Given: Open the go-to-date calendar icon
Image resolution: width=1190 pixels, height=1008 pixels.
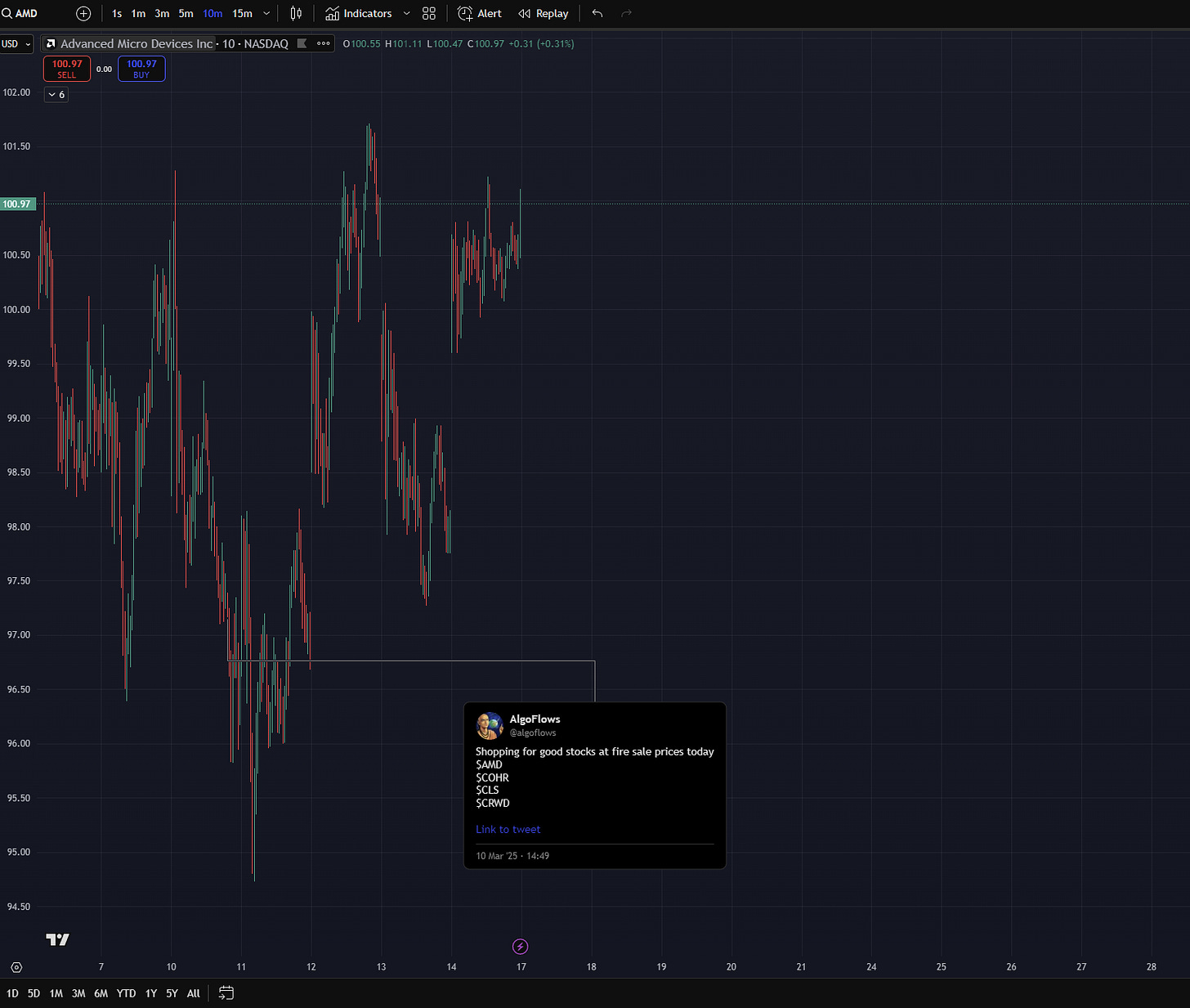Looking at the screenshot, I should pos(226,993).
